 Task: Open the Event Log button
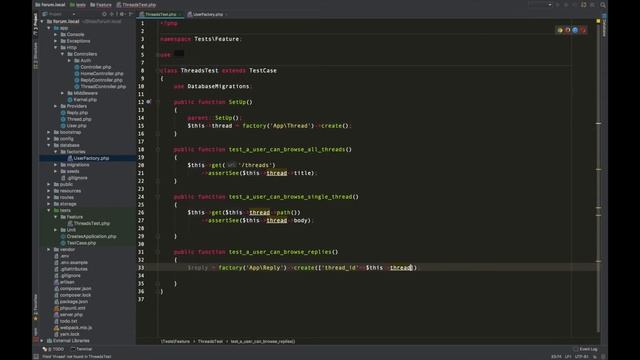click(x=585, y=349)
